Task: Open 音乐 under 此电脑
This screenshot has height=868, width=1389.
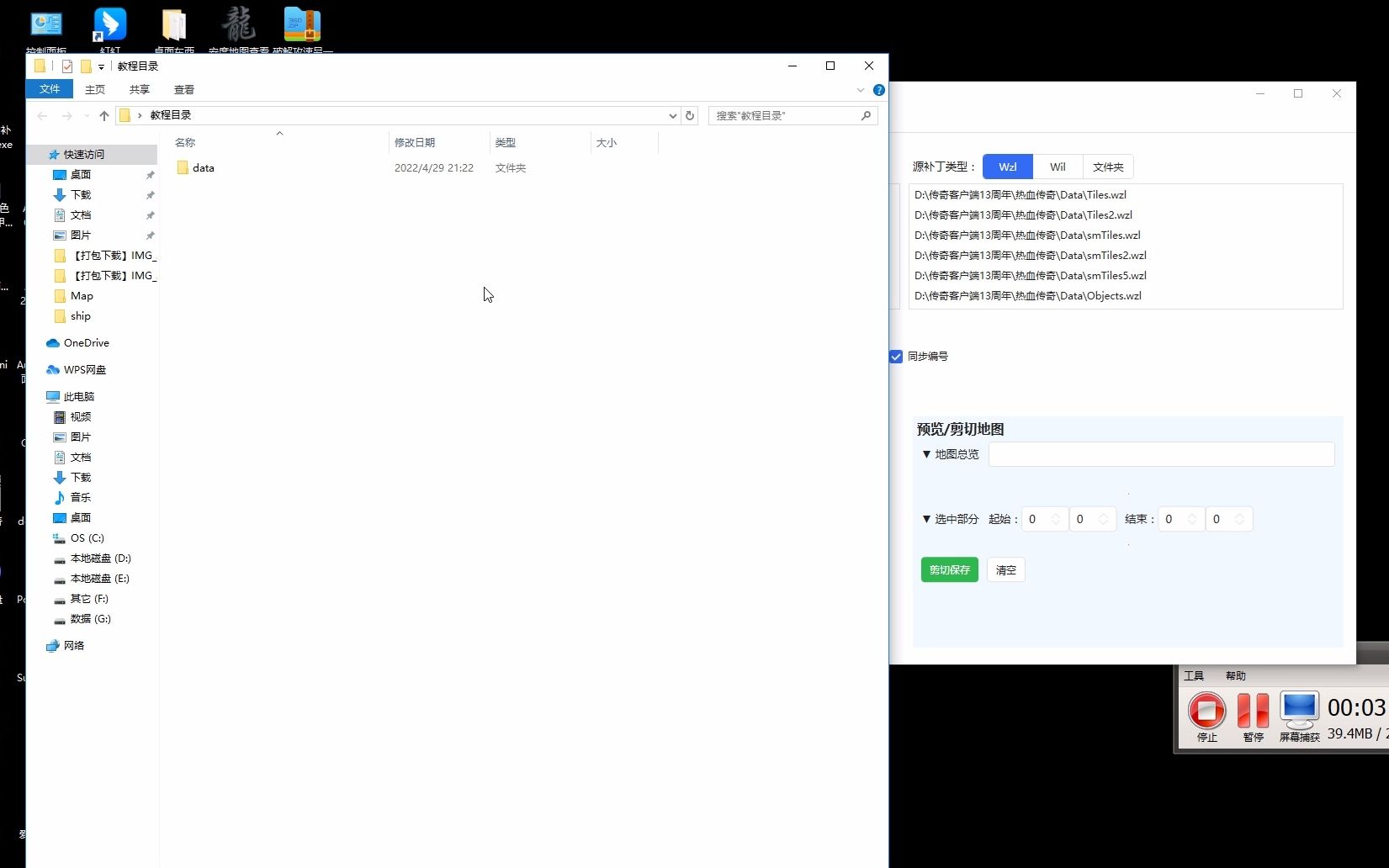Action: (81, 498)
